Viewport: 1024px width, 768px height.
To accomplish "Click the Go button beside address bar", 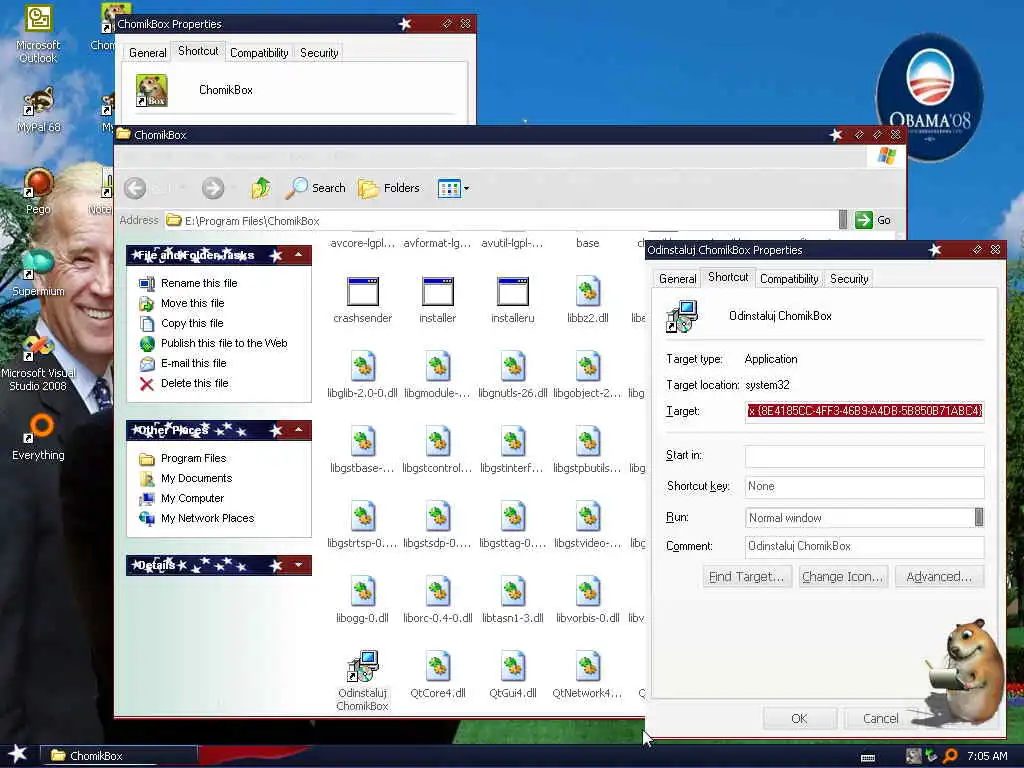I will click(x=873, y=220).
